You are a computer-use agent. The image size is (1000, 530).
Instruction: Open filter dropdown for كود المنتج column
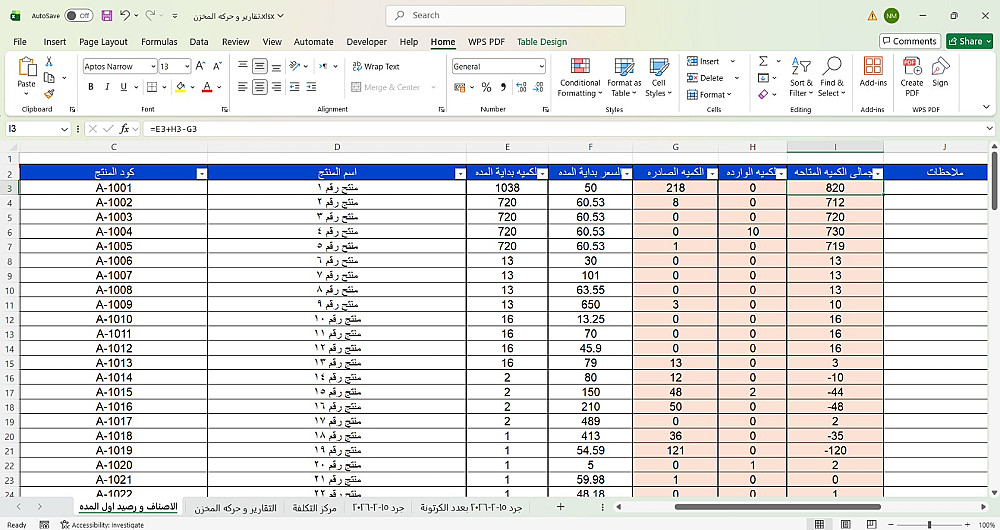click(202, 173)
